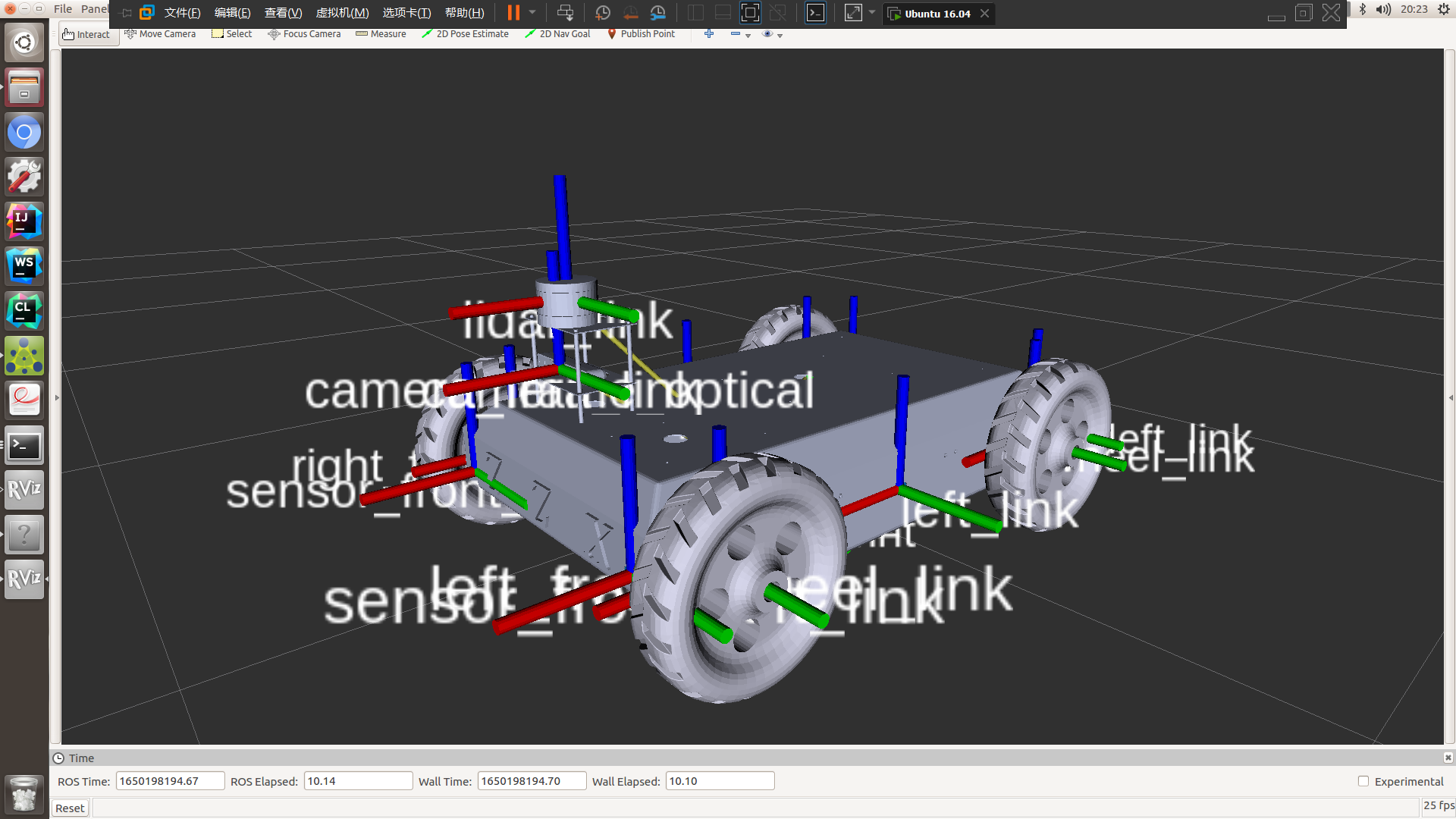This screenshot has width=1456, height=819.
Task: Open the remove-tool minus dropdown
Action: [740, 34]
